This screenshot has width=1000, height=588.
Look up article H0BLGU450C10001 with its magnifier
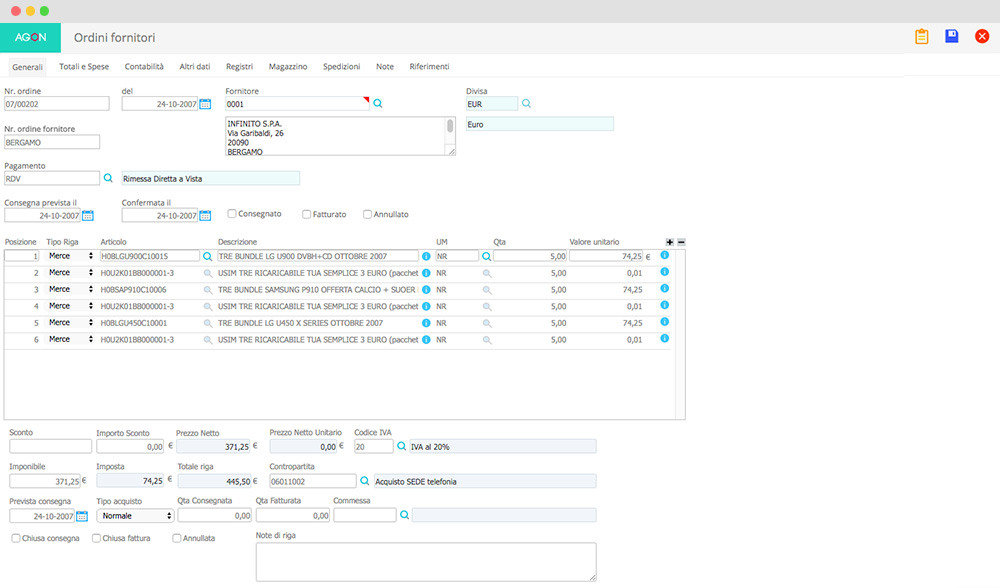(x=207, y=323)
